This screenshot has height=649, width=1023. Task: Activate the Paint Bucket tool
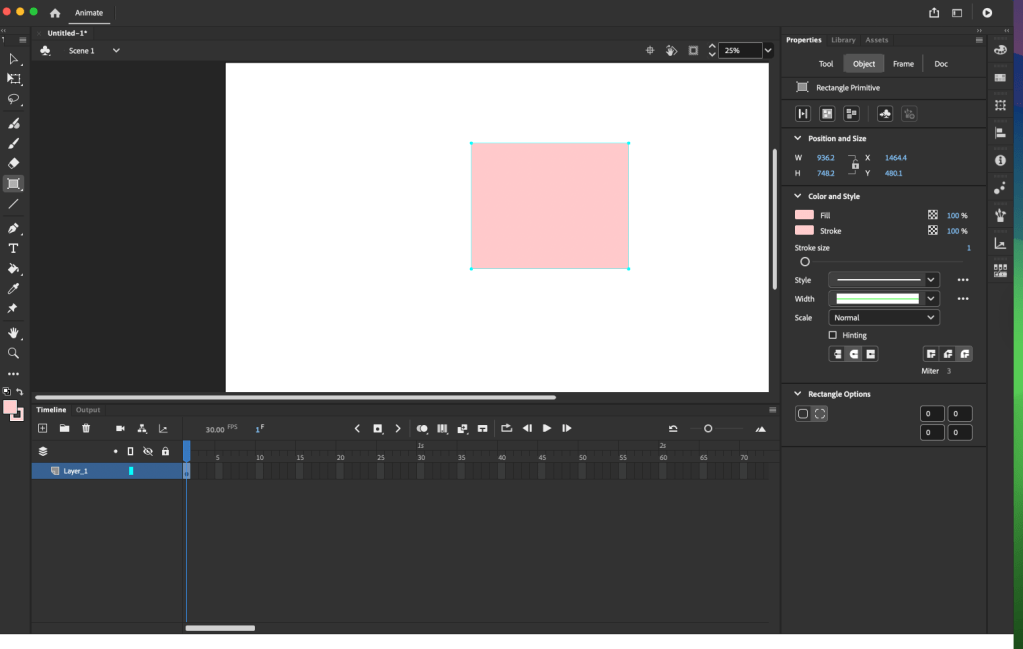click(x=14, y=268)
